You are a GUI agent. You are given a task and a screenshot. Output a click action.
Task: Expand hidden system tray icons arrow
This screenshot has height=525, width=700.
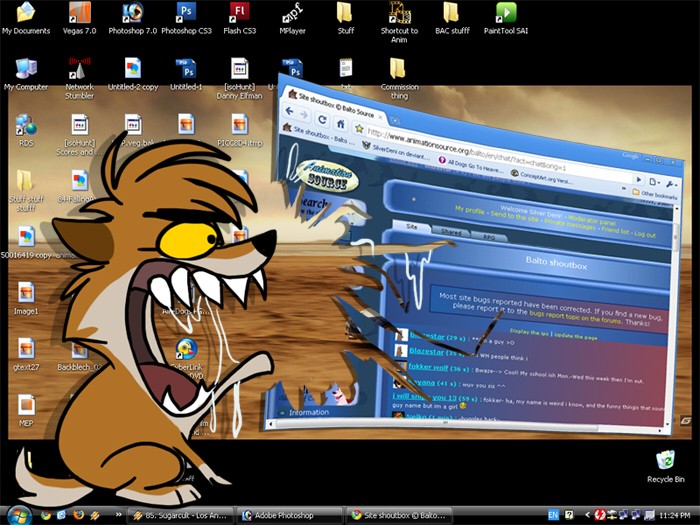(x=588, y=515)
